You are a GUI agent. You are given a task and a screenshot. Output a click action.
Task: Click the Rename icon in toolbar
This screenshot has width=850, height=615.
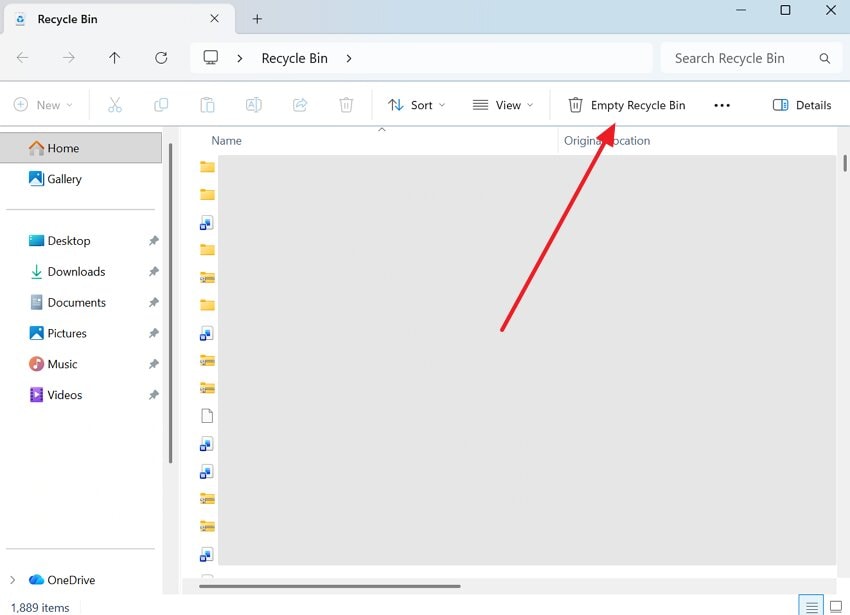pos(254,105)
